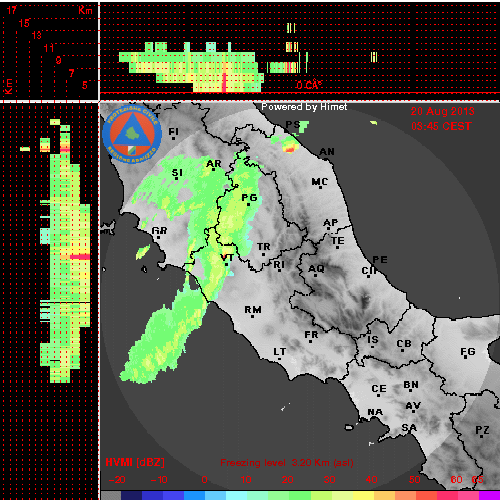
Task: Click the 15 km altitude label
Action: tap(24, 23)
